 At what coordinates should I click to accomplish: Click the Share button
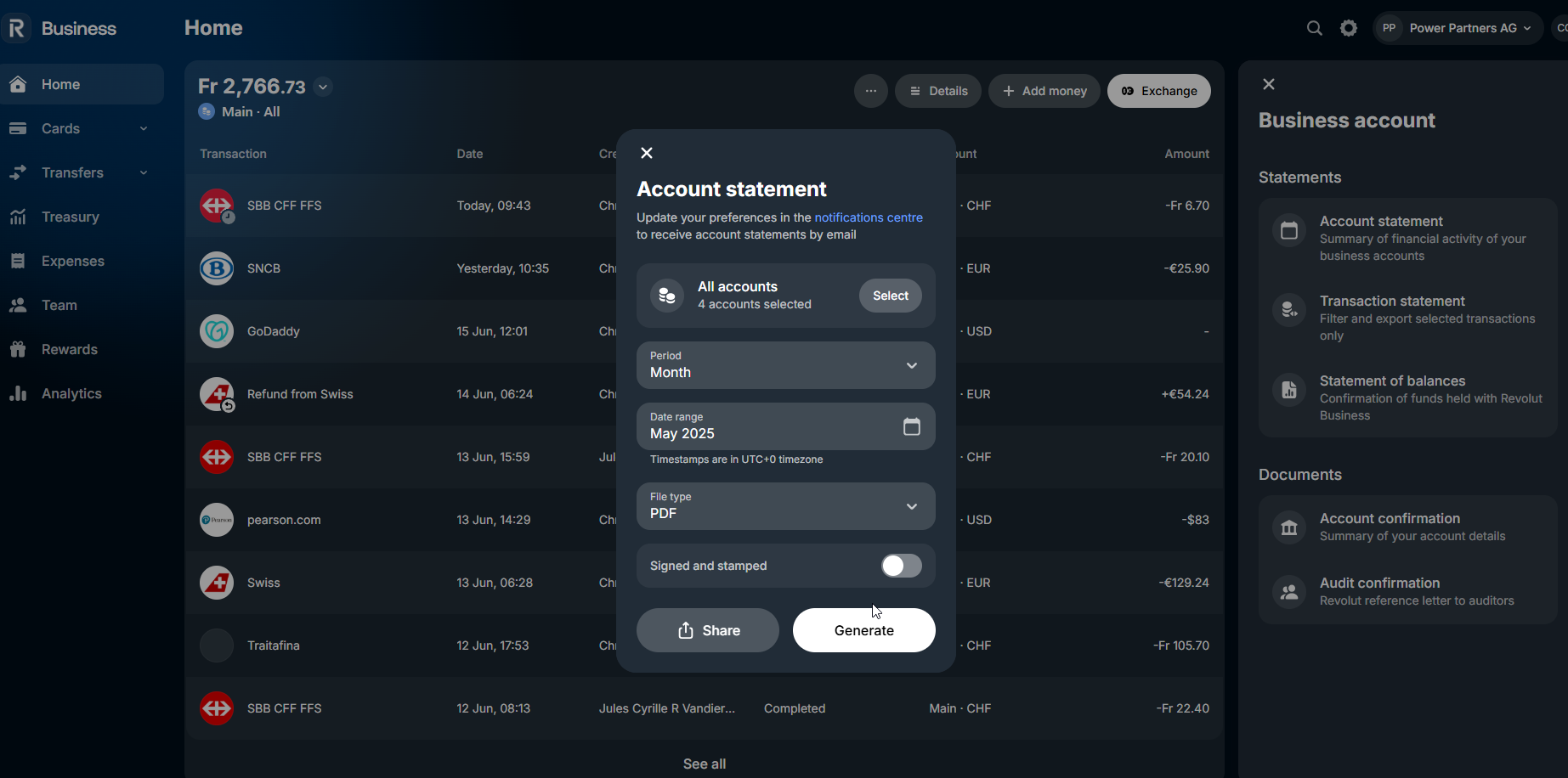708,630
